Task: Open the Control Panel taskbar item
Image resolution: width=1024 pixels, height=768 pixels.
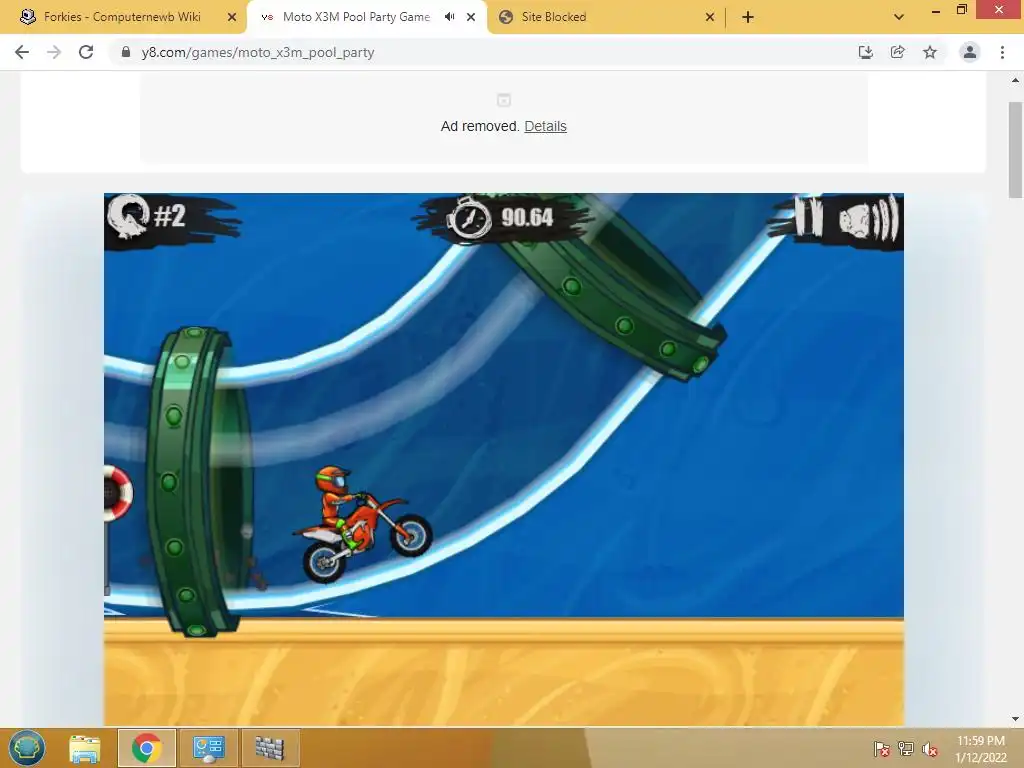Action: [x=209, y=748]
